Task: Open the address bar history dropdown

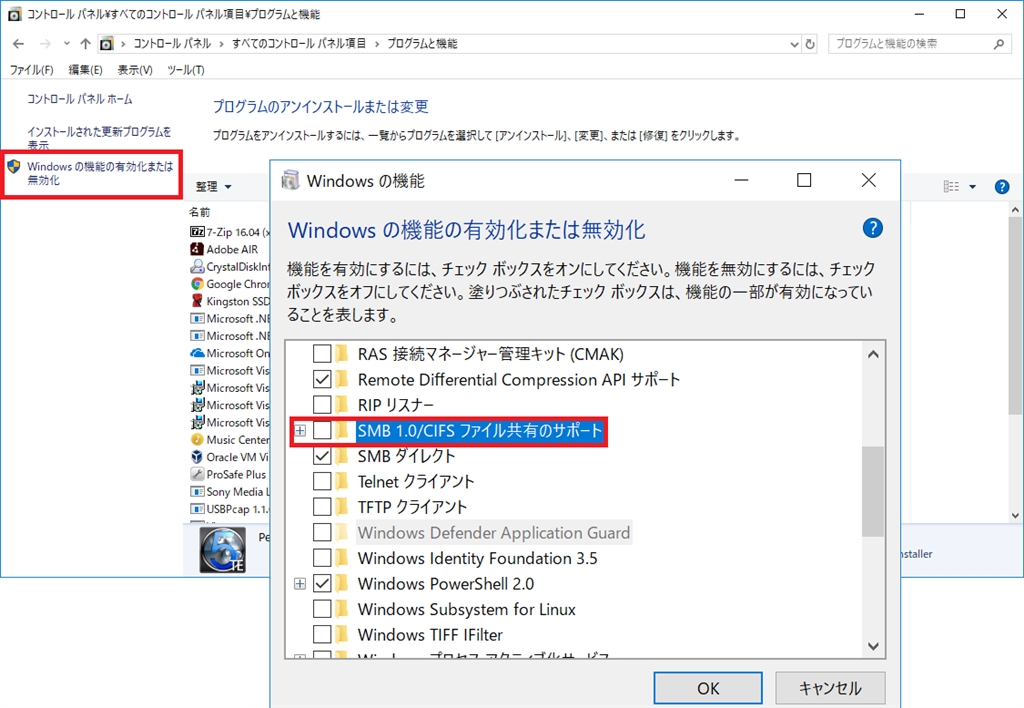Action: [x=794, y=44]
